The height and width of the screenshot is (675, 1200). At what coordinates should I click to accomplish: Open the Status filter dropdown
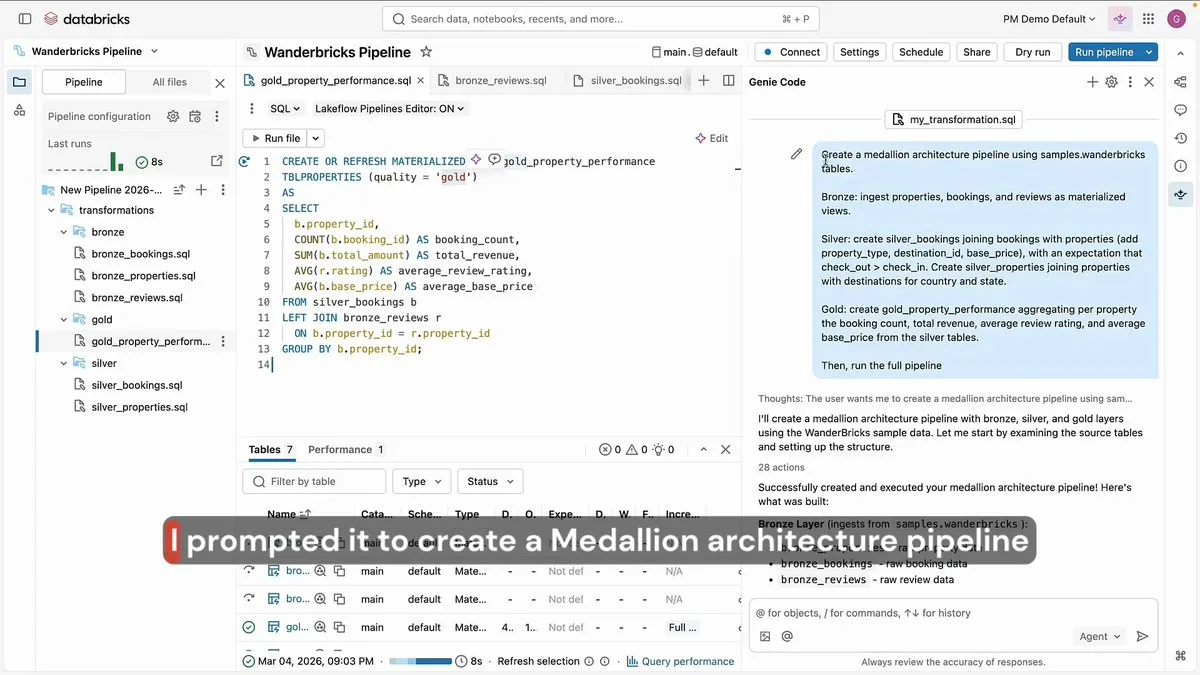coord(490,481)
